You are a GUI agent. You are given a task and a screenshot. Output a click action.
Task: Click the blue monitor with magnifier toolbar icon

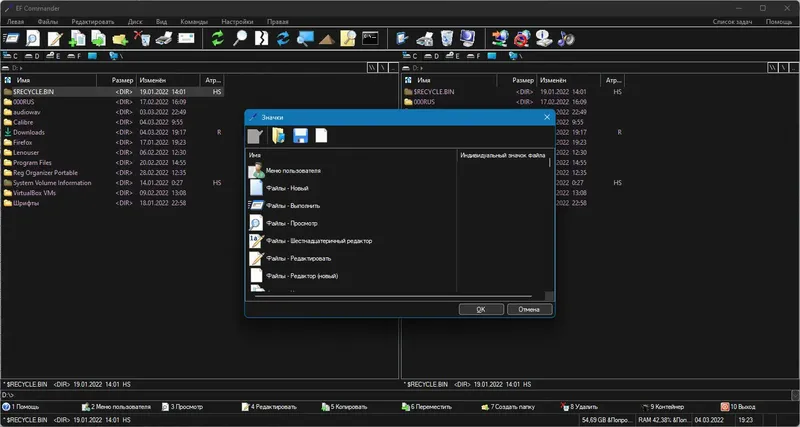click(305, 39)
